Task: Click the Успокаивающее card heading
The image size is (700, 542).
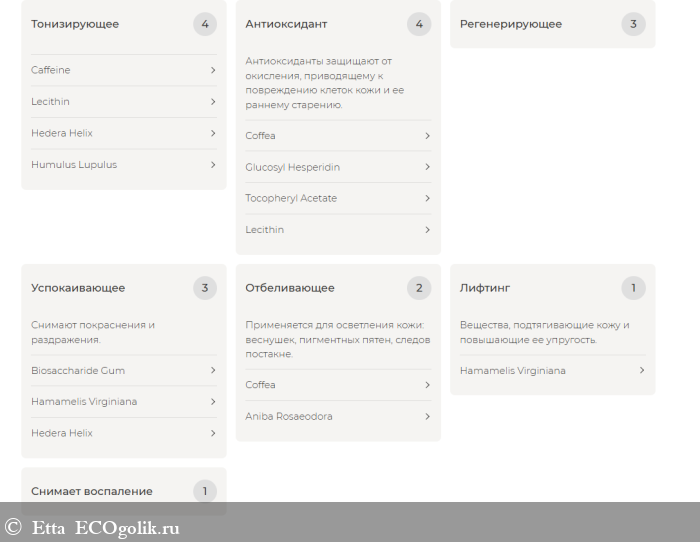Action: tap(78, 288)
